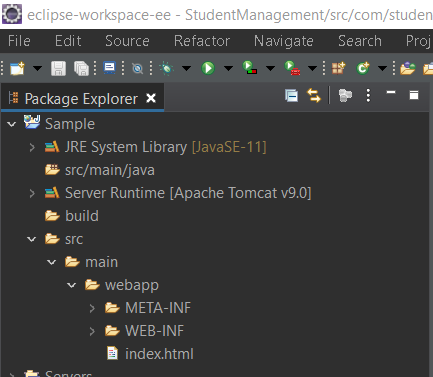Image resolution: width=433 pixels, height=377 pixels.
Task: Click the Eclipse window icon in title bar
Action: tap(12, 14)
